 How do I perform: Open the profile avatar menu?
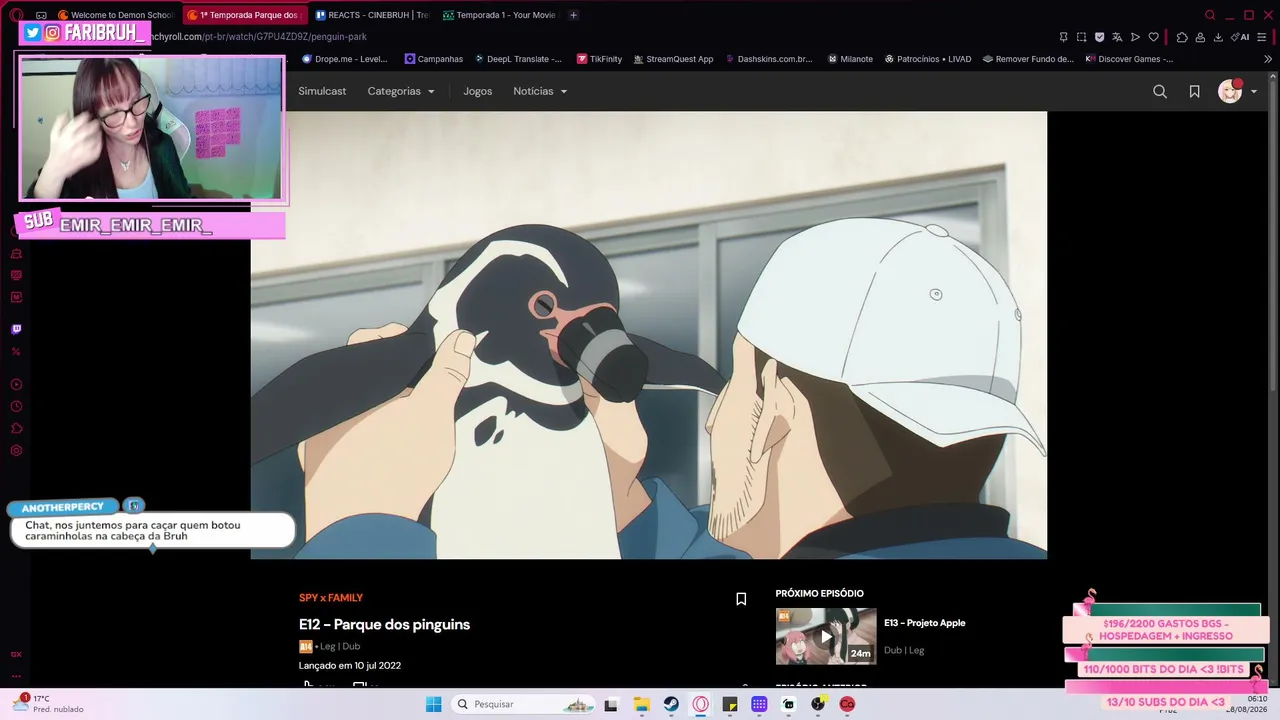click(x=1237, y=92)
